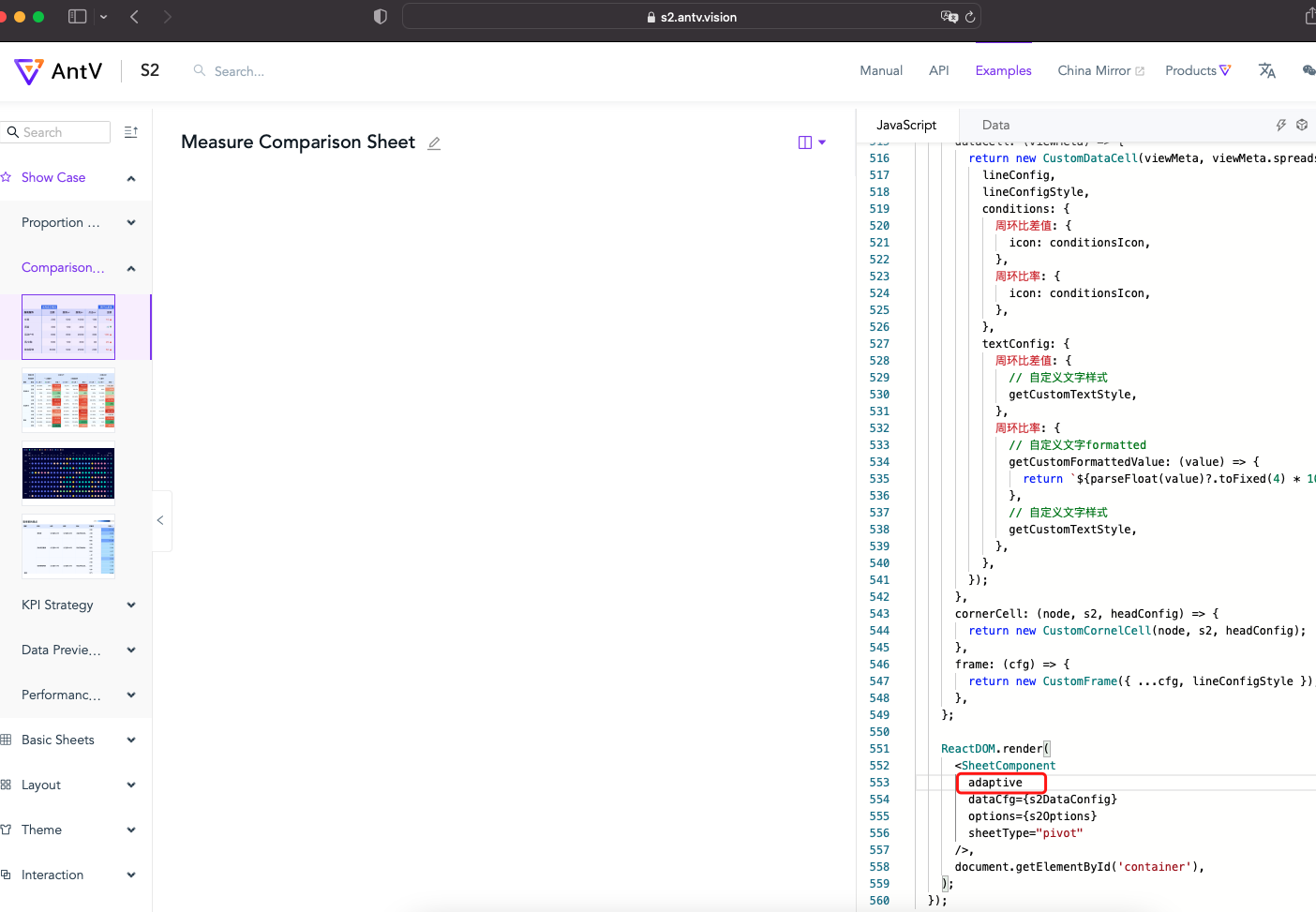This screenshot has height=912, width=1316.
Task: Switch to the Data tab
Action: (995, 124)
